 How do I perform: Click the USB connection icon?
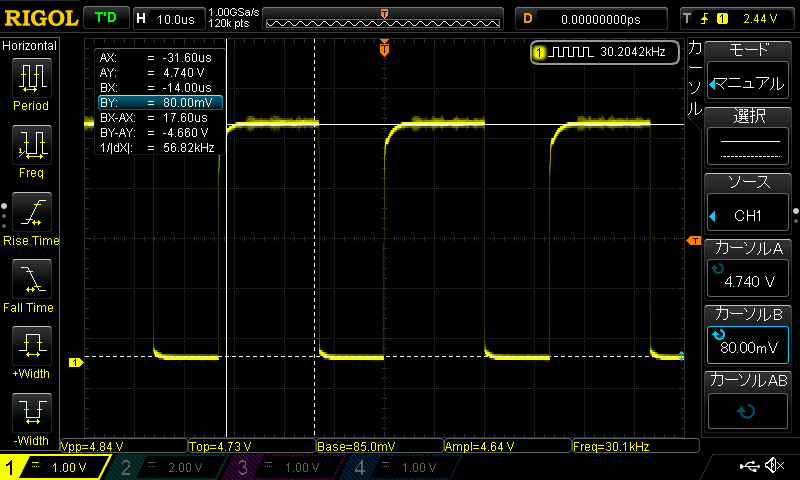(749, 465)
